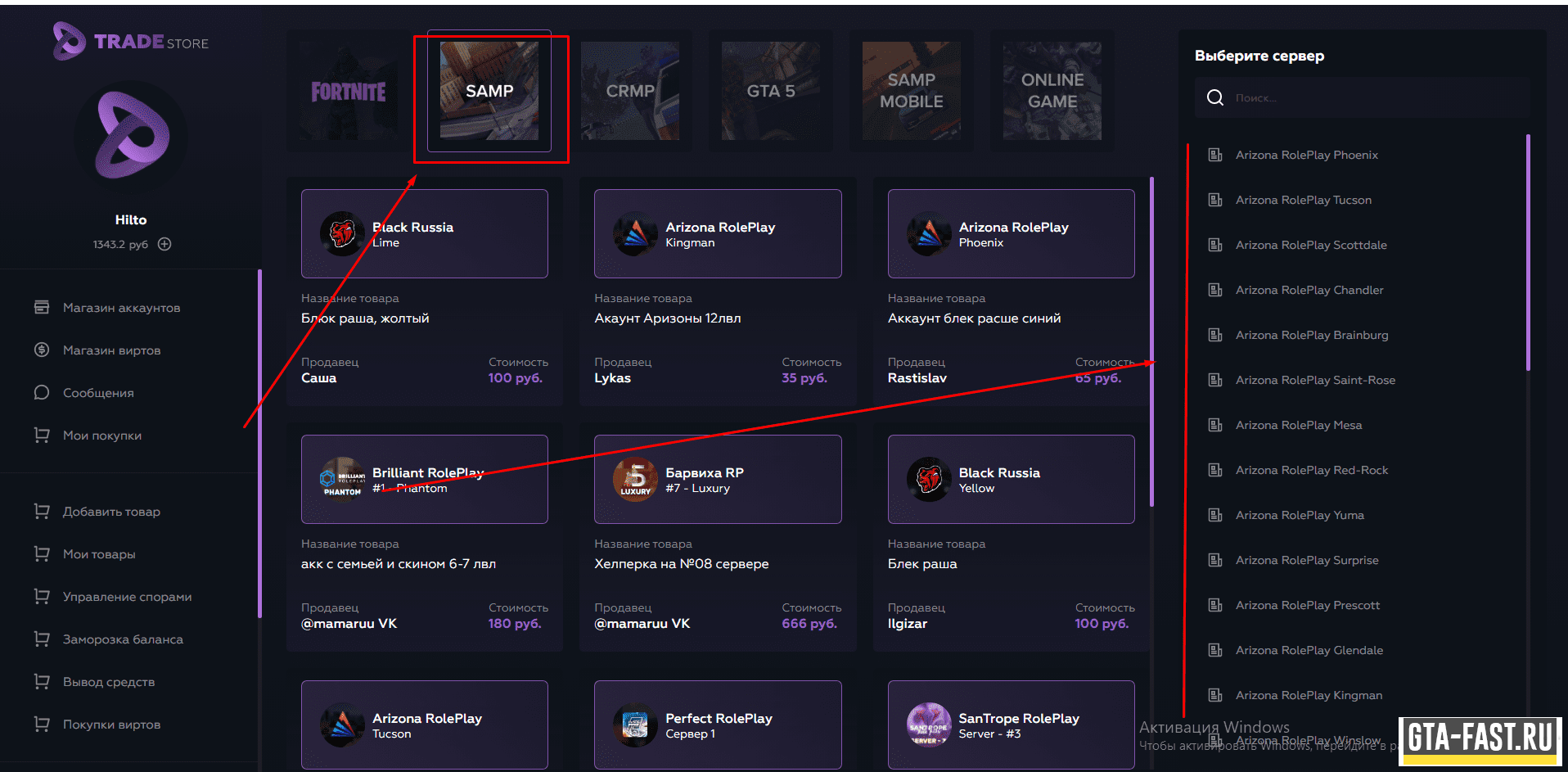The height and width of the screenshot is (772, 1568).
Task: Click the SanTrope RolePlay logo icon
Action: click(x=929, y=725)
